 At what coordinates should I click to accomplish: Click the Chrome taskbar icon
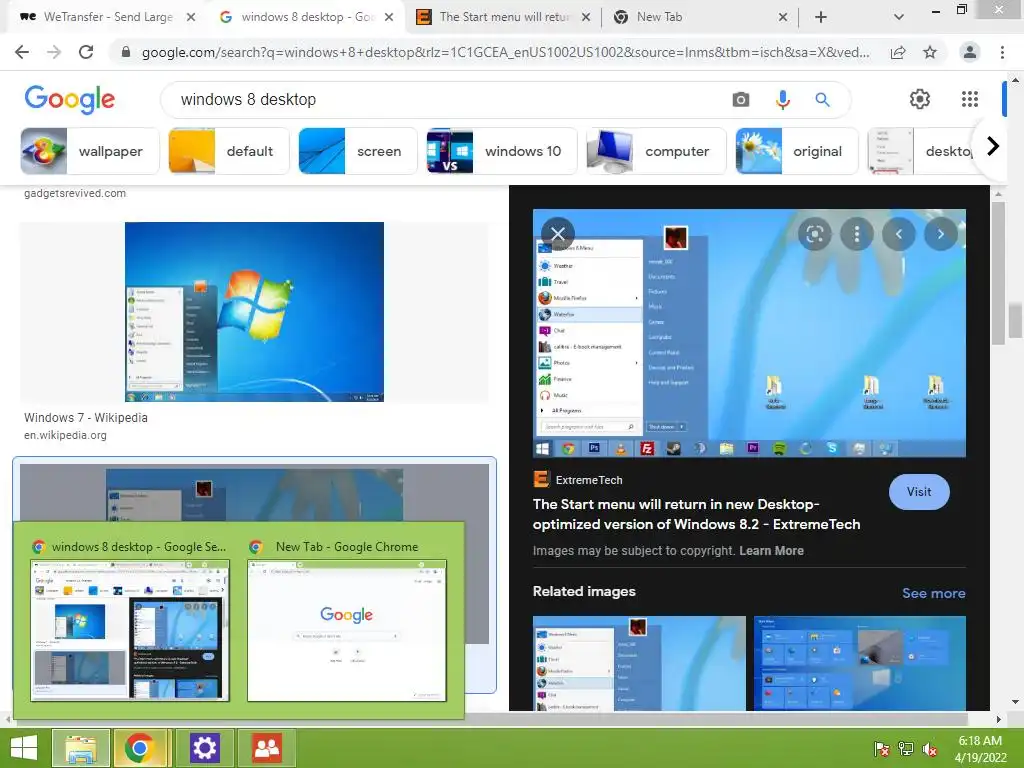(x=141, y=748)
